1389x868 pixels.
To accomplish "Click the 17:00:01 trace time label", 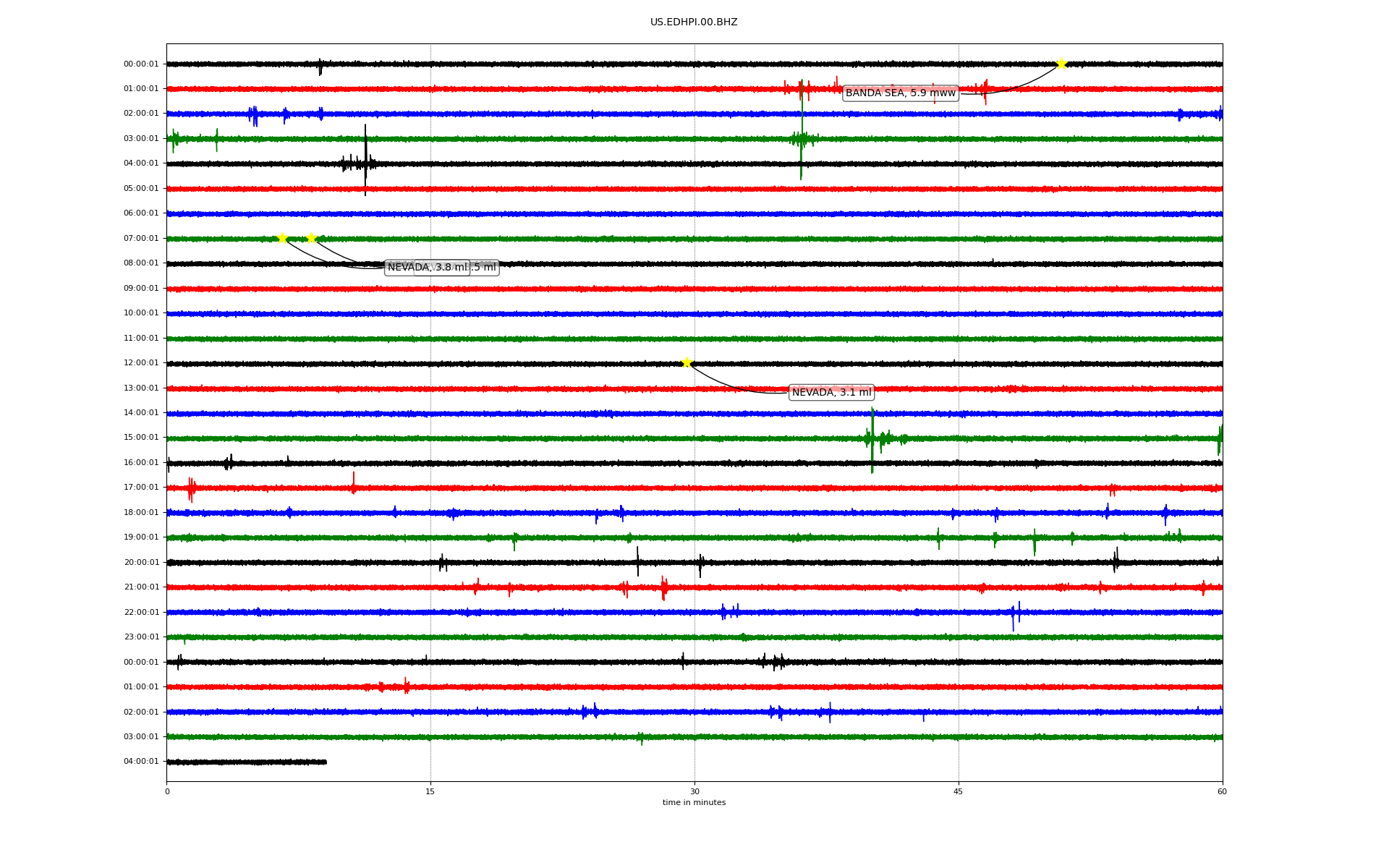I will 141,488.
